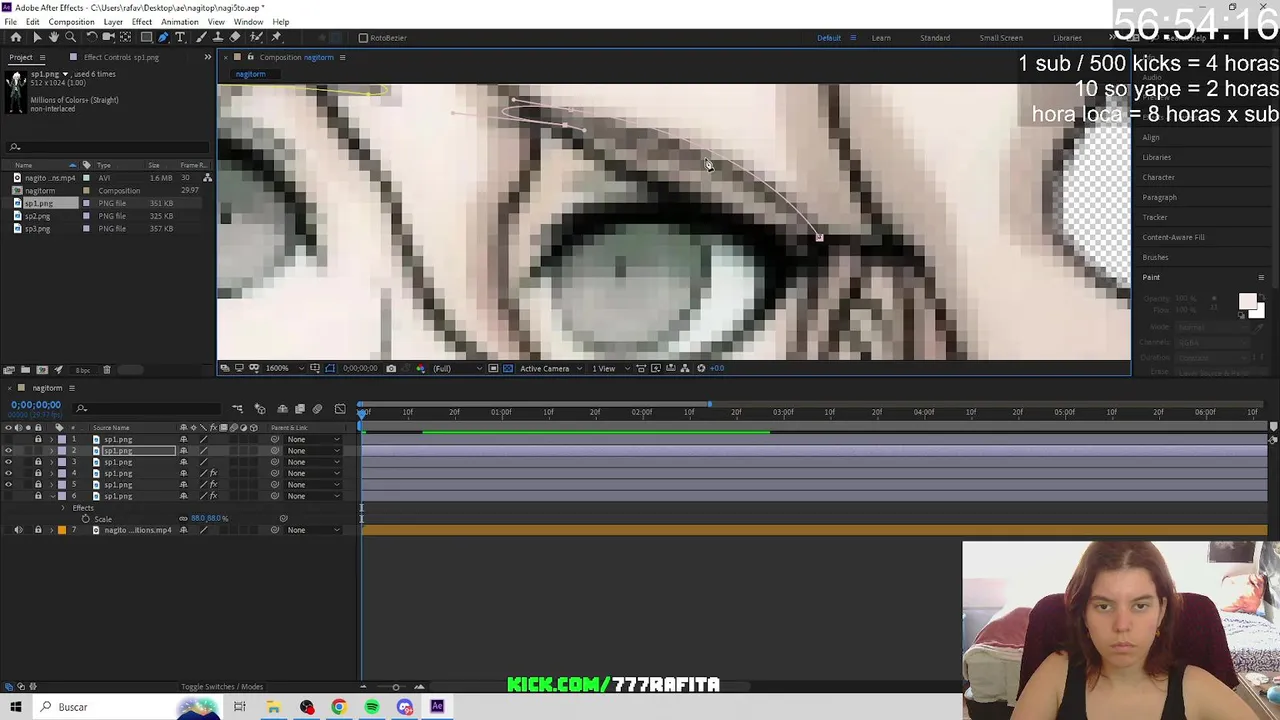Open the Layer menu

click(x=113, y=22)
